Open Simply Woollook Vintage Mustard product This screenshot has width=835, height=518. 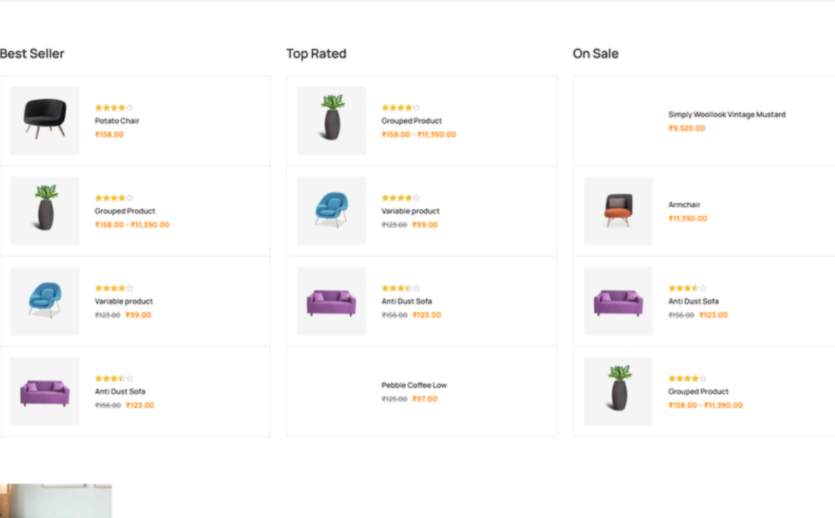click(727, 114)
